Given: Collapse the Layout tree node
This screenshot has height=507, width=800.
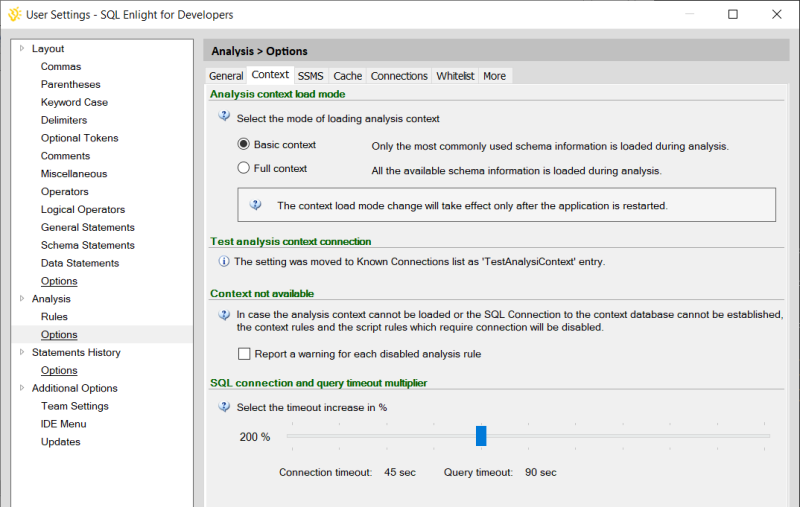Looking at the screenshot, I should click(x=22, y=48).
